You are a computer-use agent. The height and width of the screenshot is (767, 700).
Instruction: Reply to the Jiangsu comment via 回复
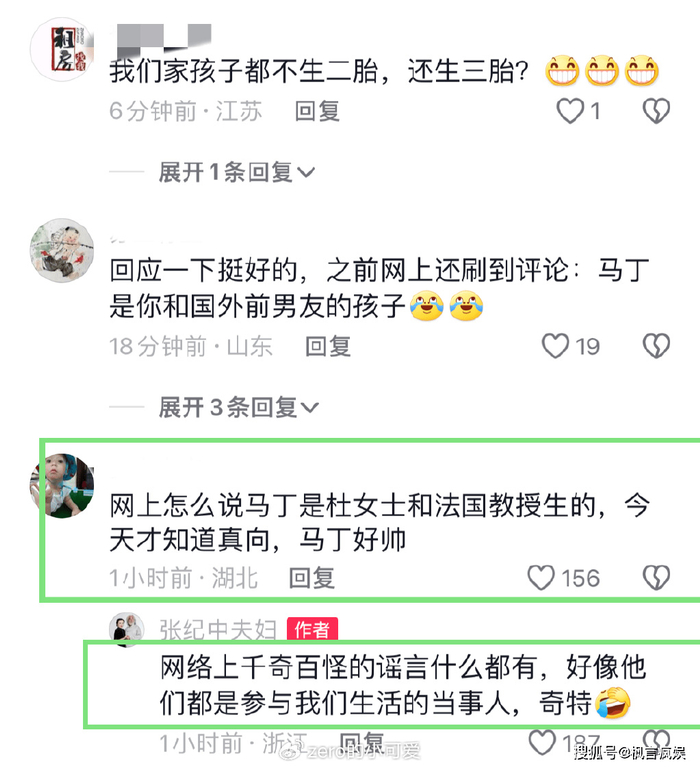(x=317, y=111)
